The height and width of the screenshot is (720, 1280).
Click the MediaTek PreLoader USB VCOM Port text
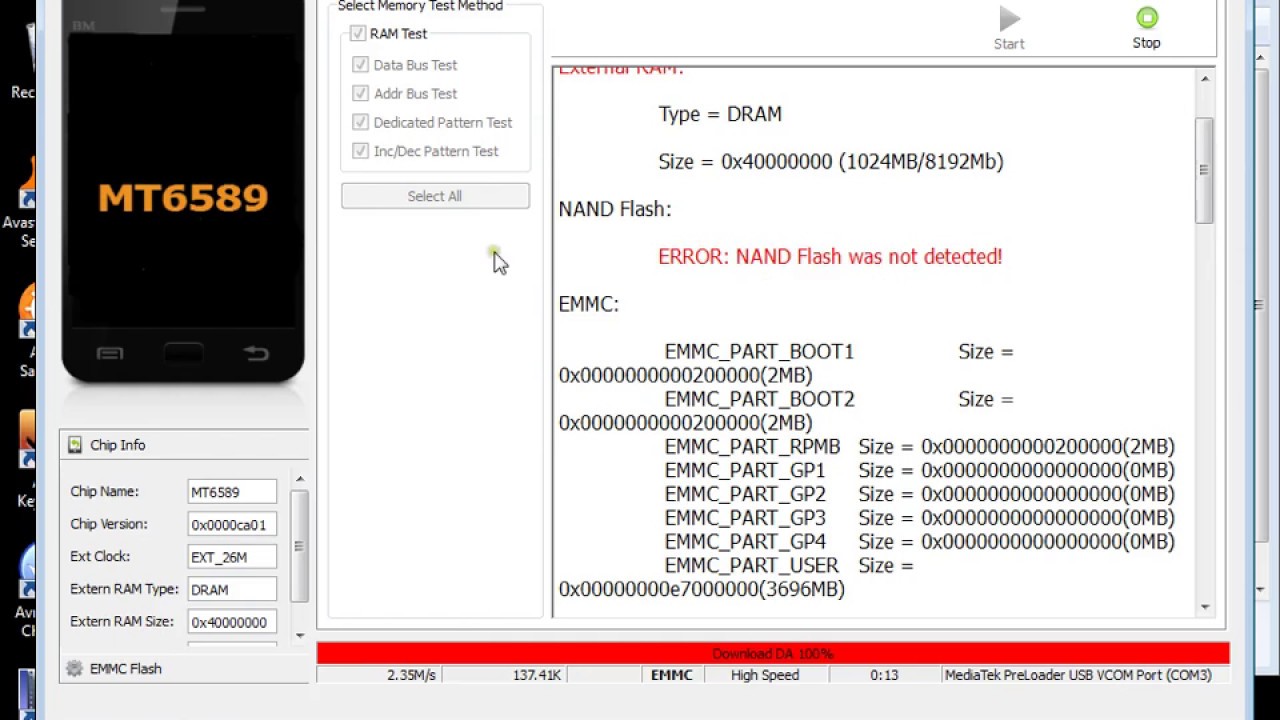click(x=1078, y=675)
